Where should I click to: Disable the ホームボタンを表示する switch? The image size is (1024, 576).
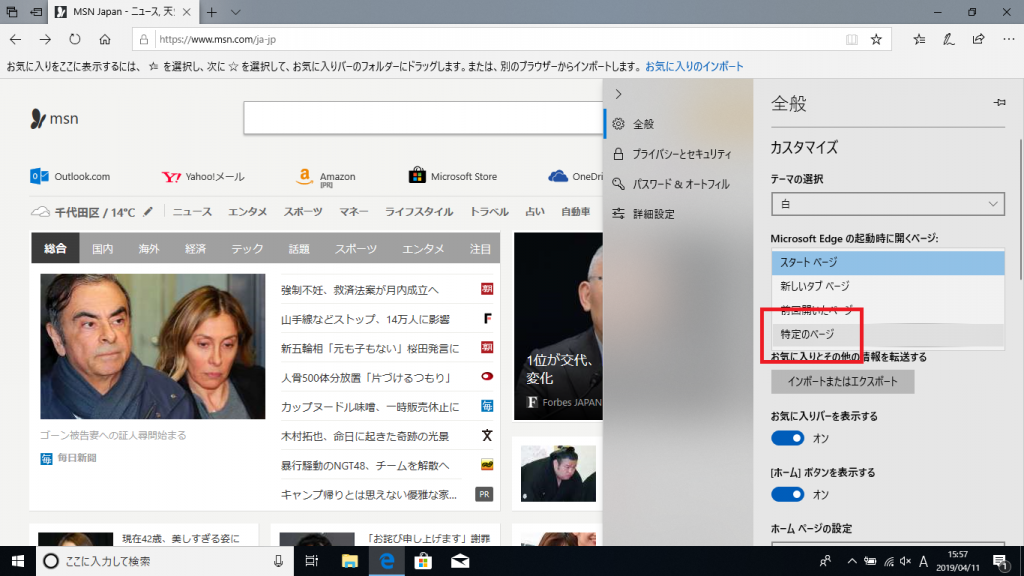click(788, 495)
